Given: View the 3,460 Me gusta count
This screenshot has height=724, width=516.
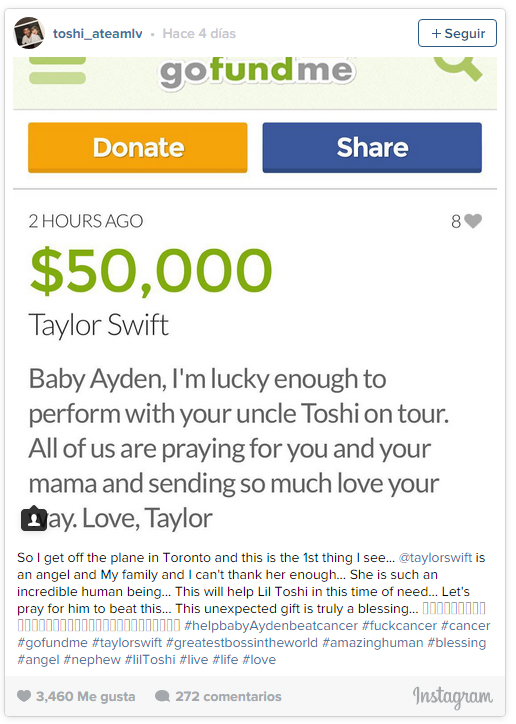Looking at the screenshot, I should click(85, 696).
